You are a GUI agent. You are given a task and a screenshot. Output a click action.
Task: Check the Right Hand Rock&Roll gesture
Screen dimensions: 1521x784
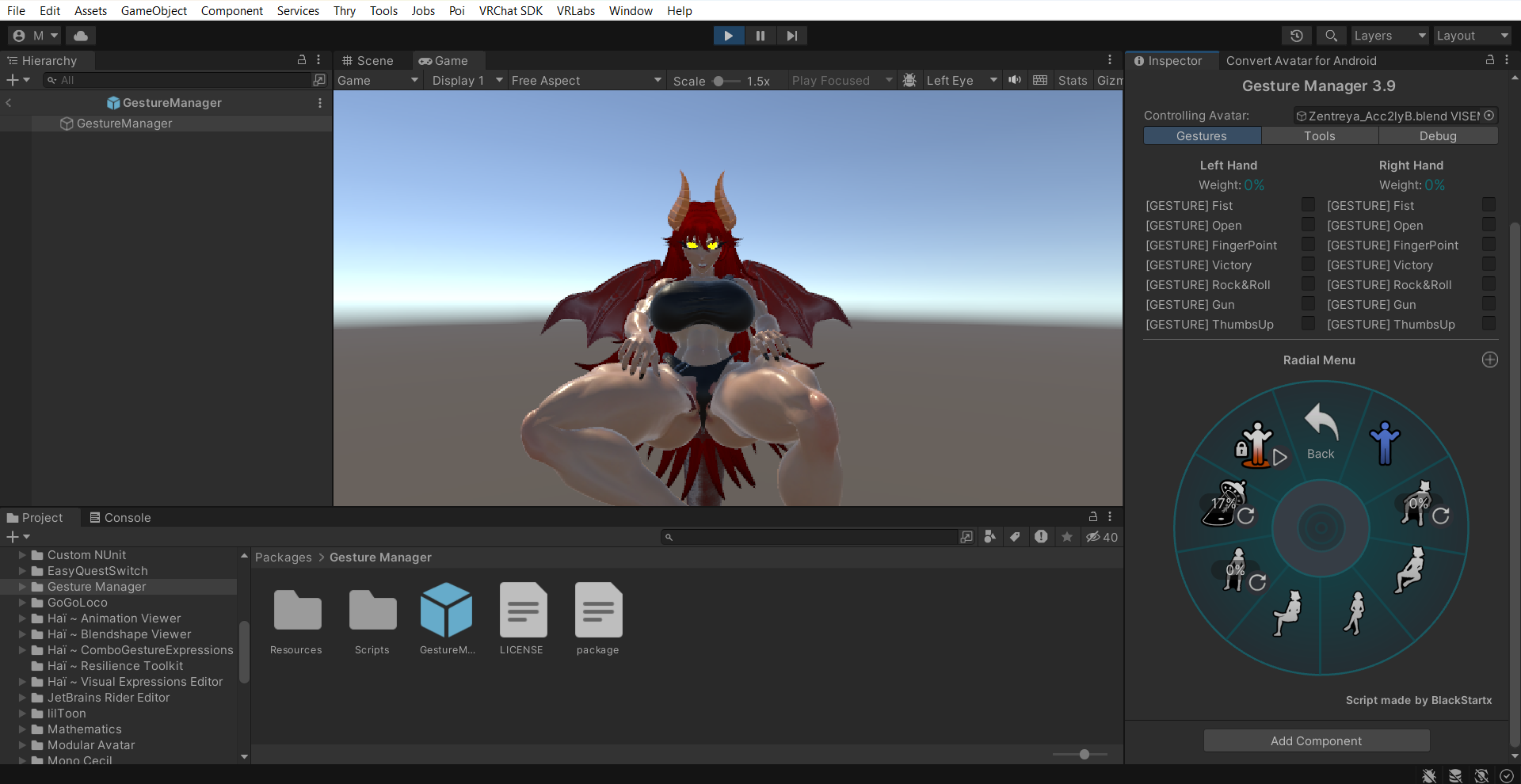pos(1489,284)
